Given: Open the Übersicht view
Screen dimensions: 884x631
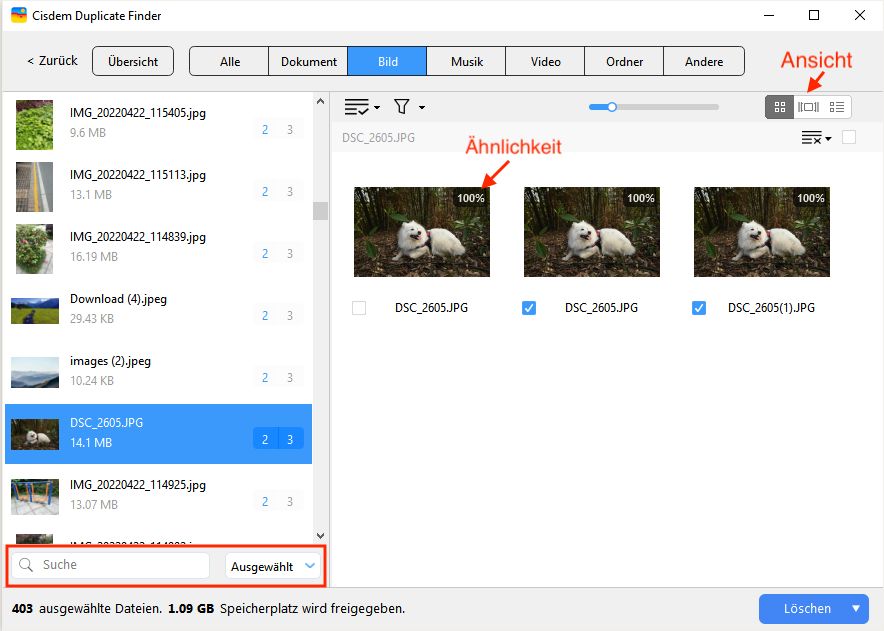Looking at the screenshot, I should pos(133,61).
